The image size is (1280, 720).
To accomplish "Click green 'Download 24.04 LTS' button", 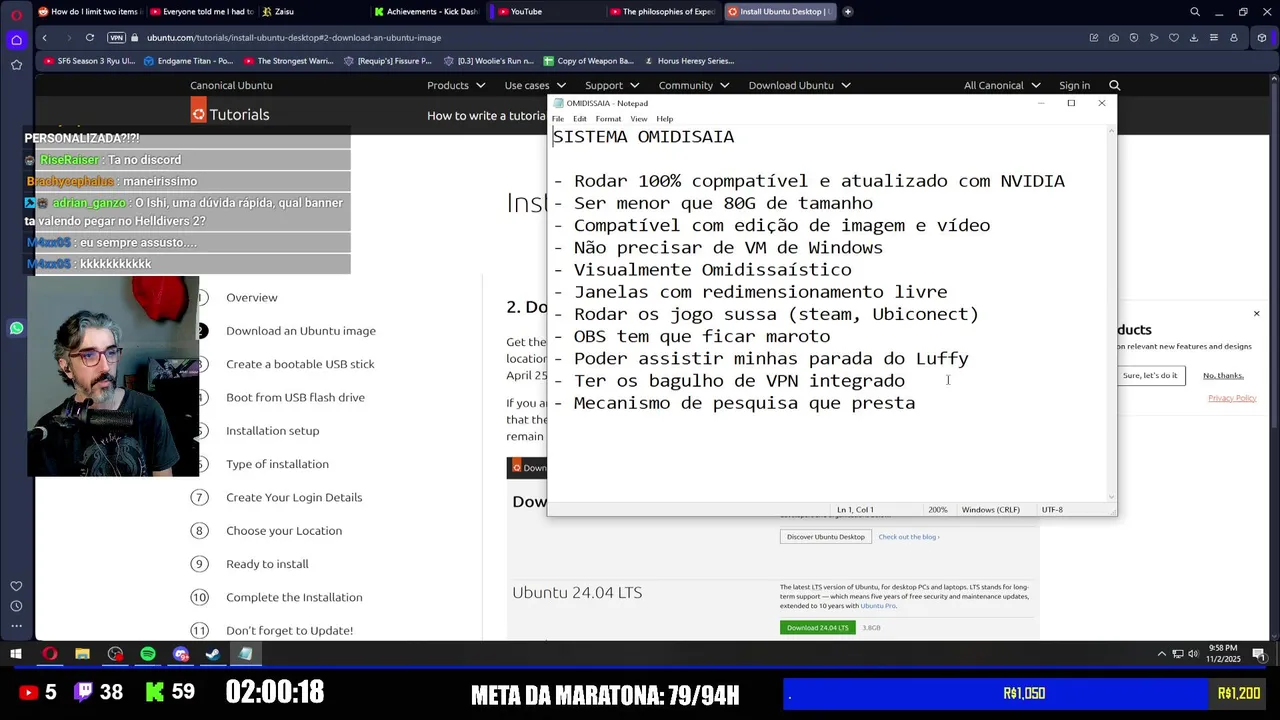I will point(817,628).
